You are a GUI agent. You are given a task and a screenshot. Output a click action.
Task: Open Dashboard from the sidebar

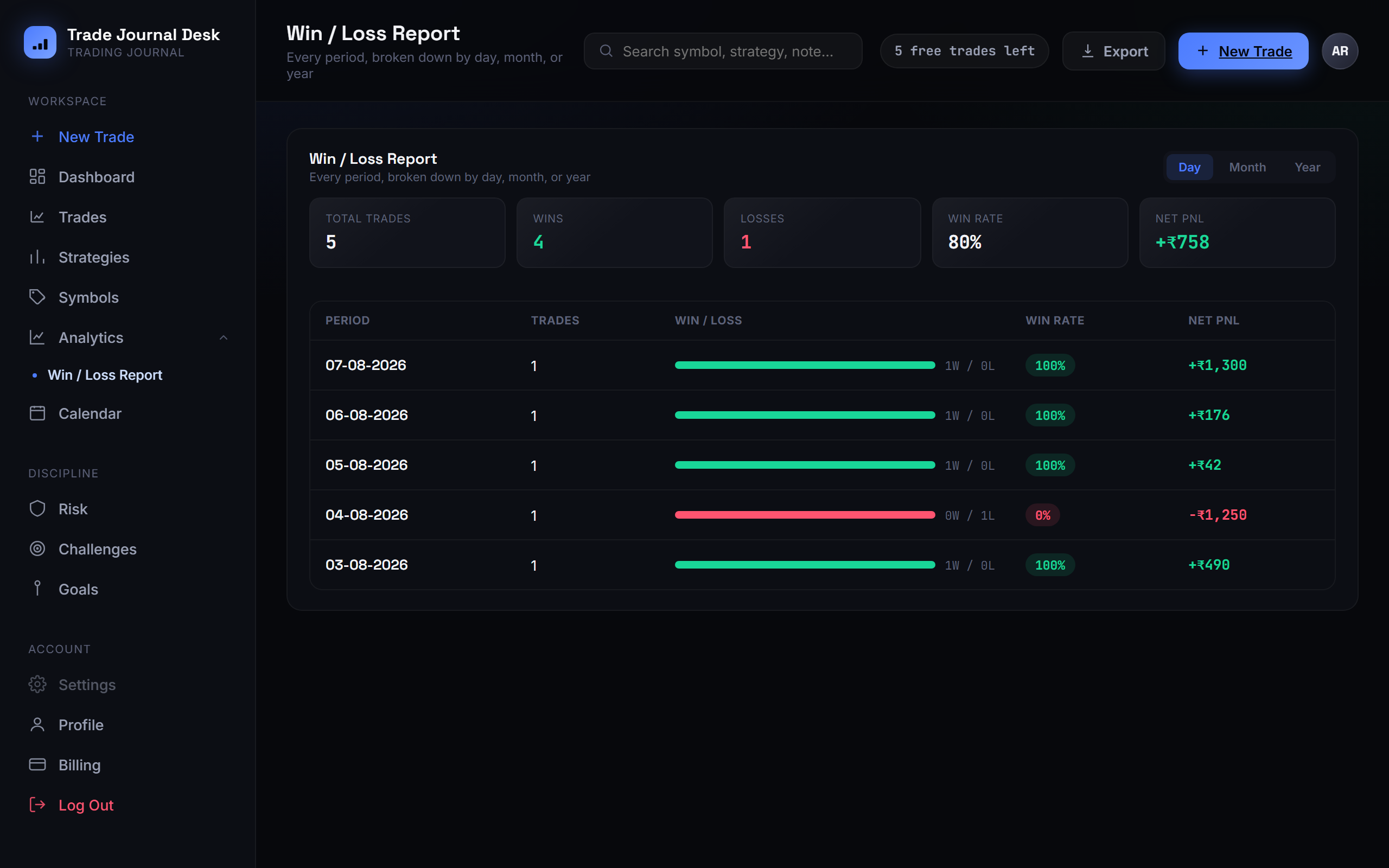[97, 177]
